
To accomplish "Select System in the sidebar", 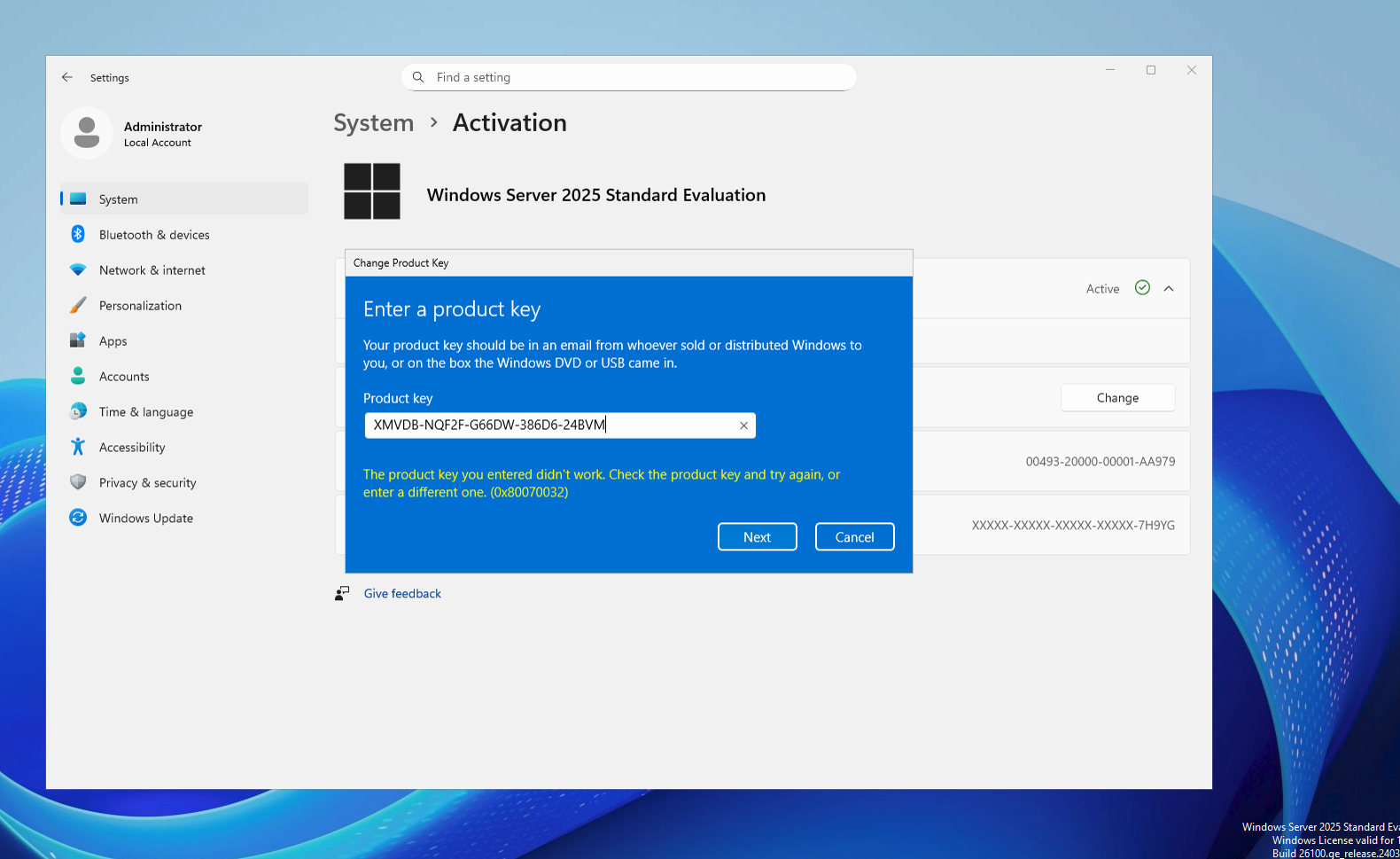I will (119, 199).
